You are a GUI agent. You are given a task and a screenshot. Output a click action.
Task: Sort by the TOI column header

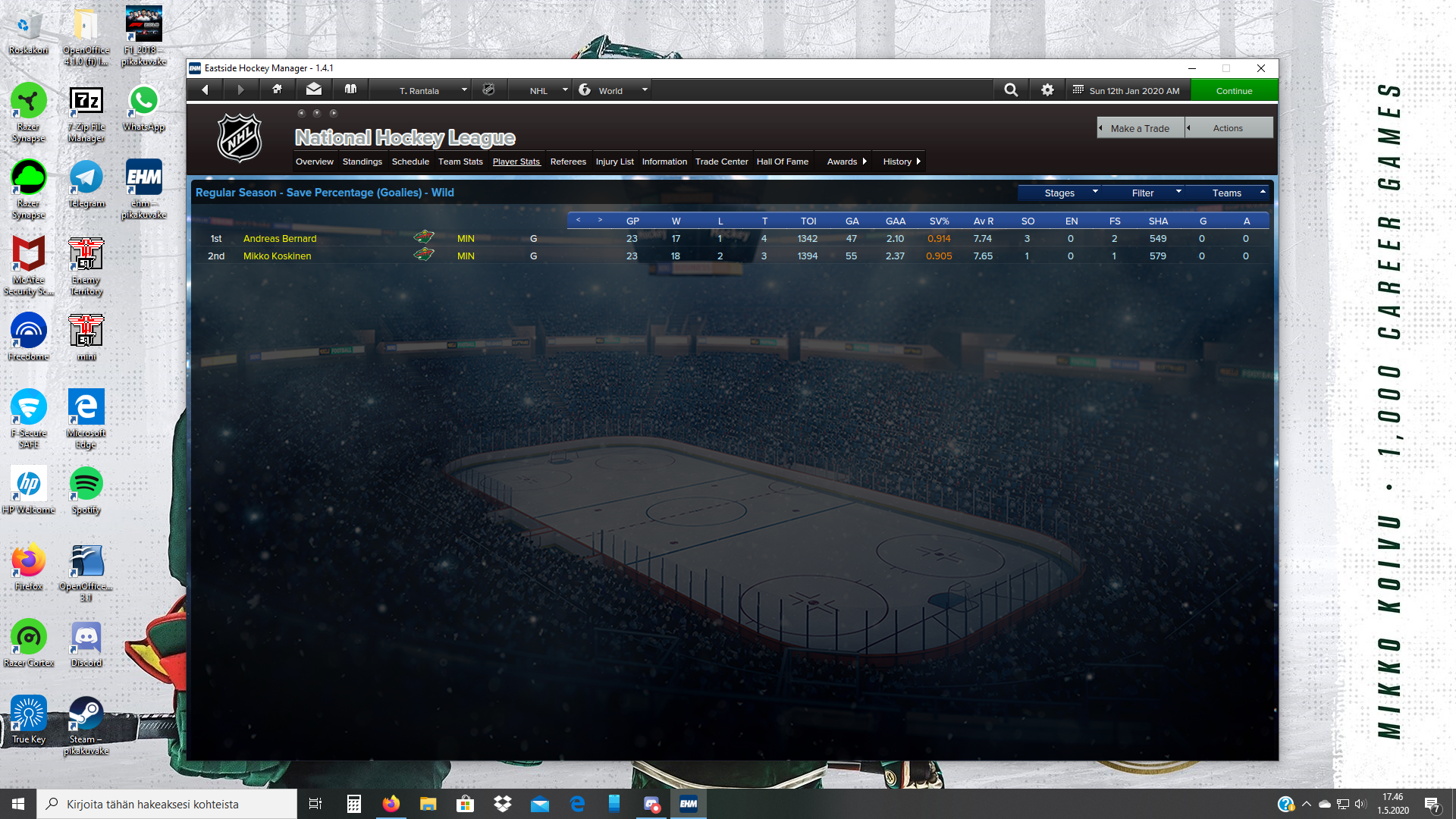pyautogui.click(x=808, y=221)
